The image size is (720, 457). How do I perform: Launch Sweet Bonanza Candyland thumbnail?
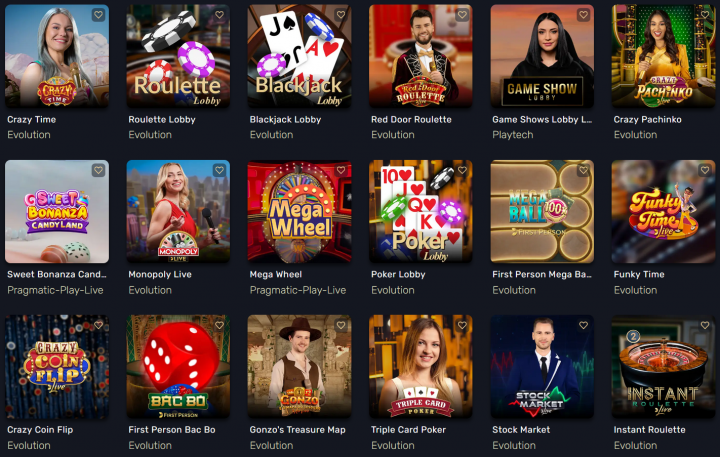coord(57,211)
